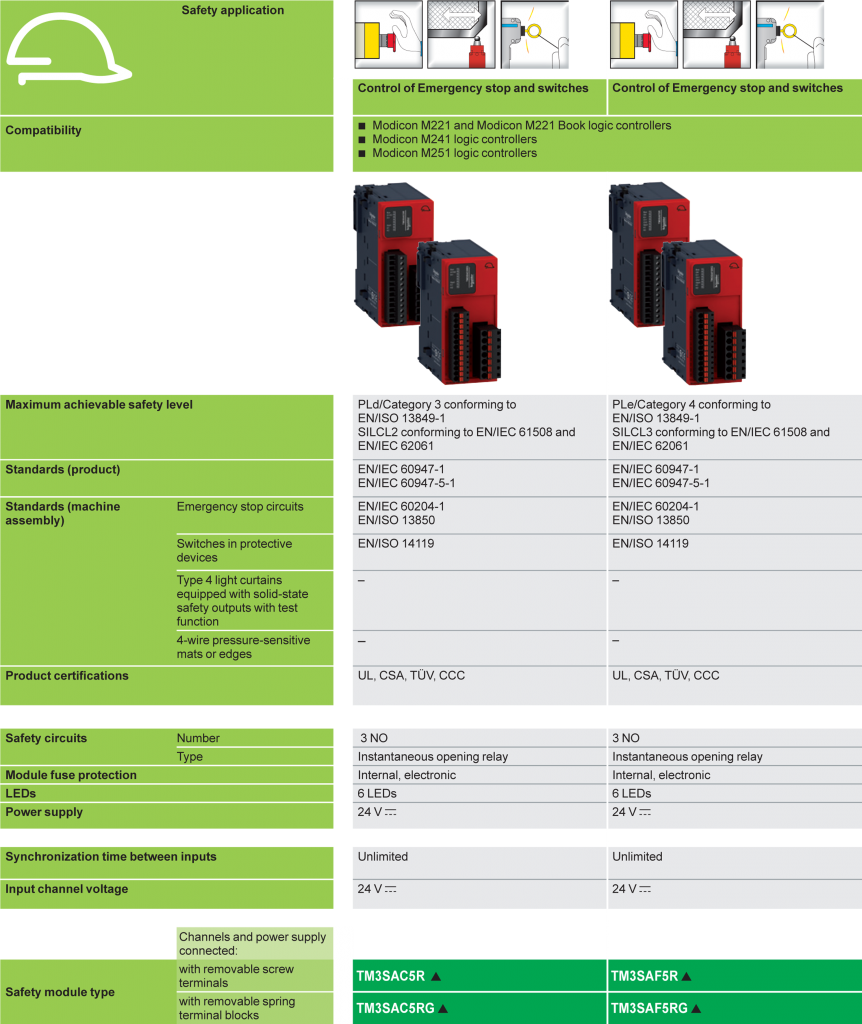The height and width of the screenshot is (1024, 862).
Task: Click the rope pull switch pictogram in left column
Action: [x=535, y=34]
